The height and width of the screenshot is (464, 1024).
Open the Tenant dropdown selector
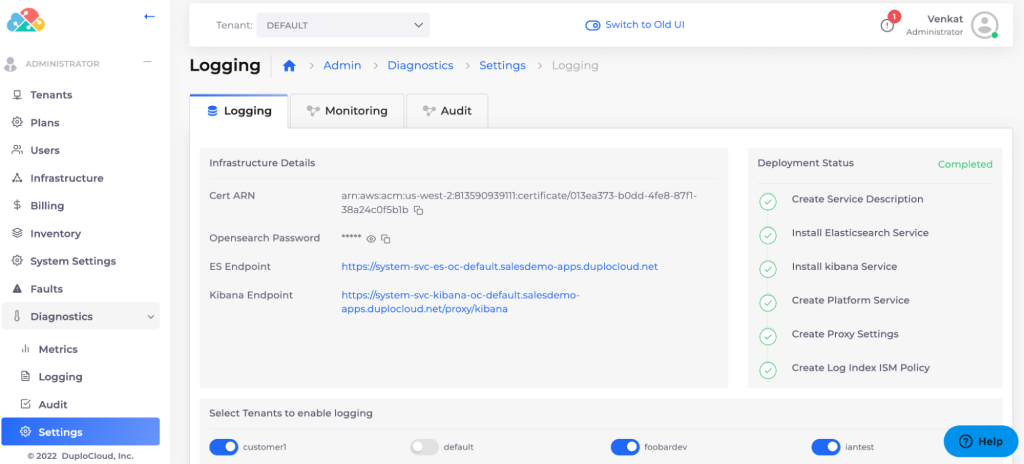[343, 25]
